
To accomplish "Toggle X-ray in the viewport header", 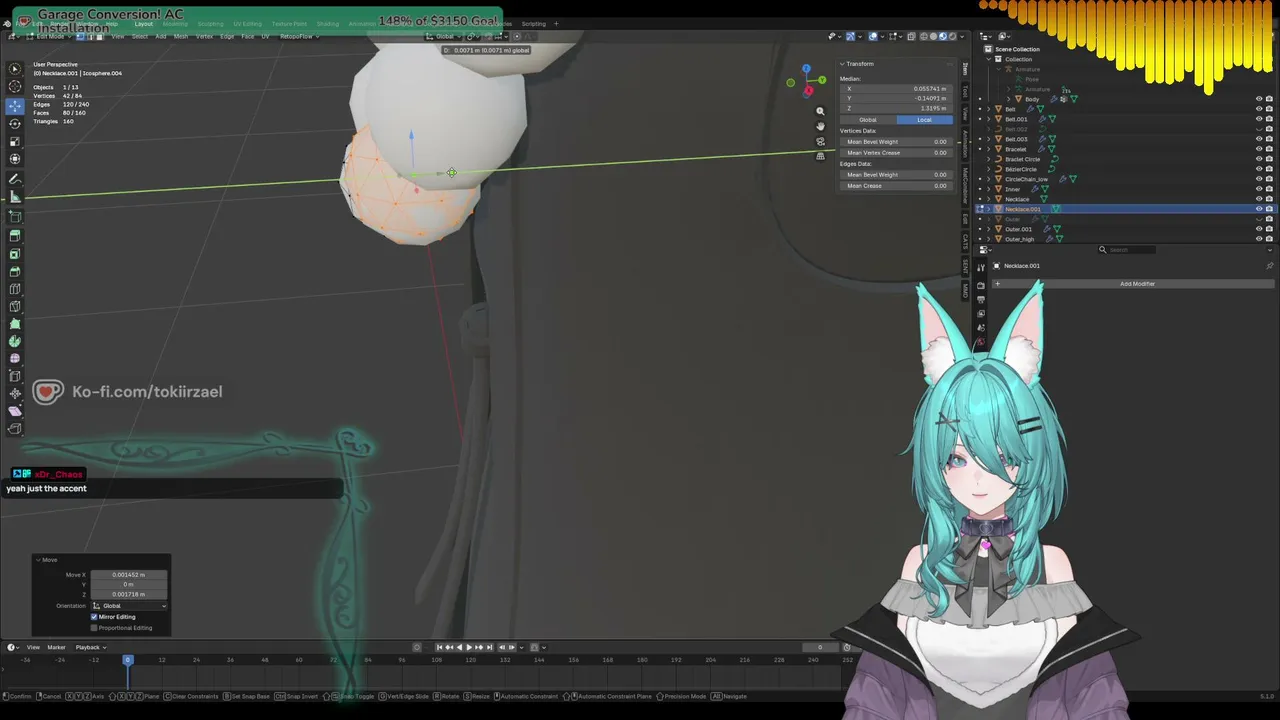I will [x=911, y=36].
